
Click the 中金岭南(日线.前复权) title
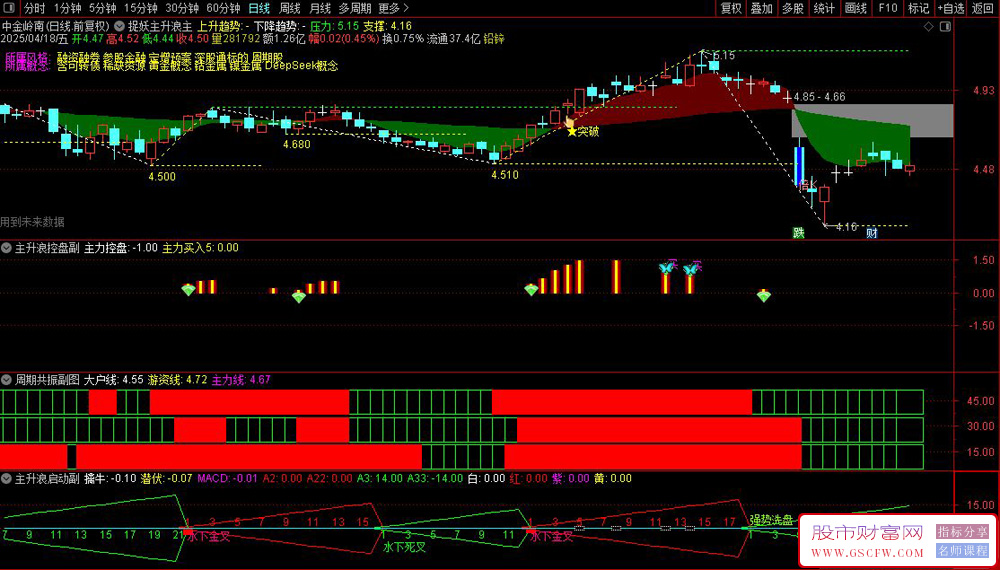tap(56, 27)
